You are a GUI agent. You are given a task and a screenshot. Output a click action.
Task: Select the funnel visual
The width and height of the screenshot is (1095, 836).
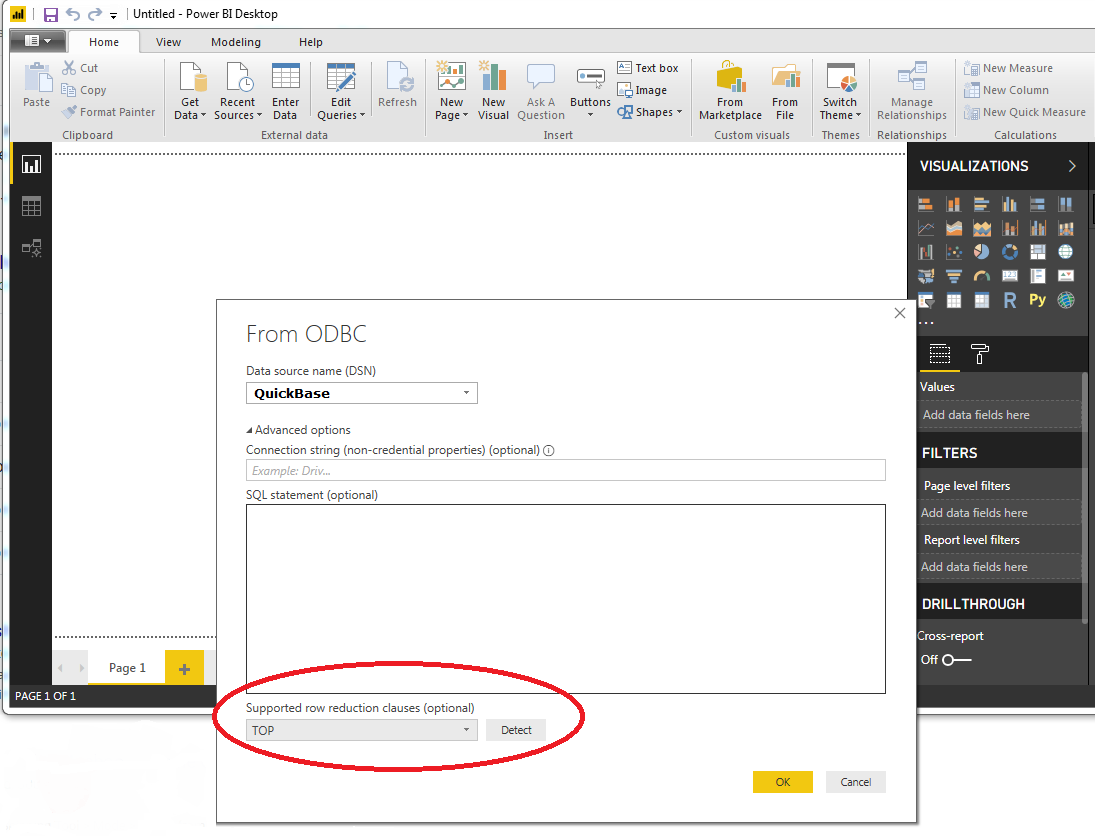tap(953, 276)
